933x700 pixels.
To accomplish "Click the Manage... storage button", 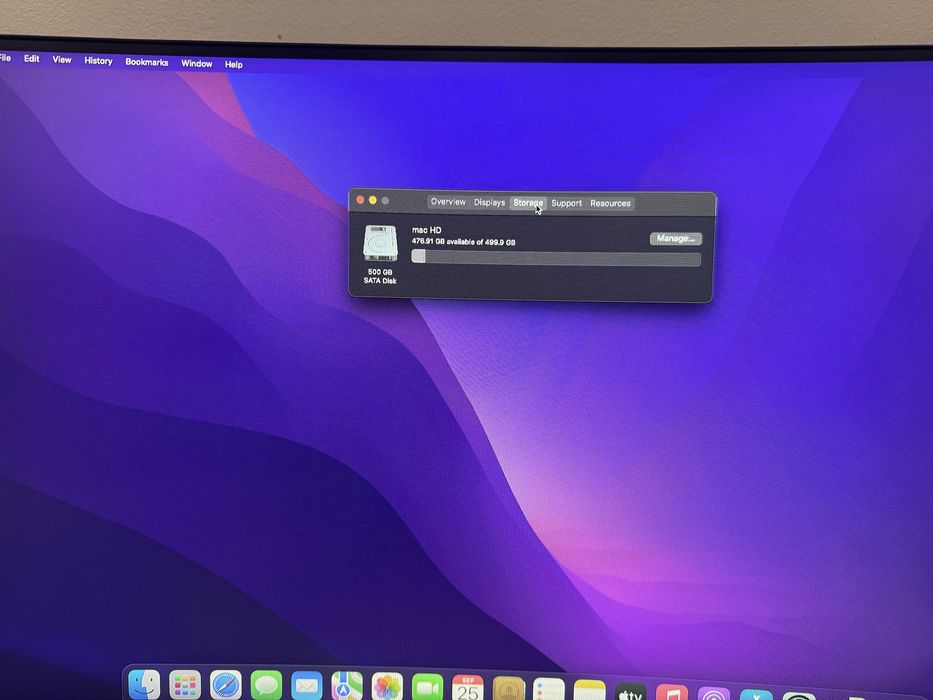I will pos(676,238).
